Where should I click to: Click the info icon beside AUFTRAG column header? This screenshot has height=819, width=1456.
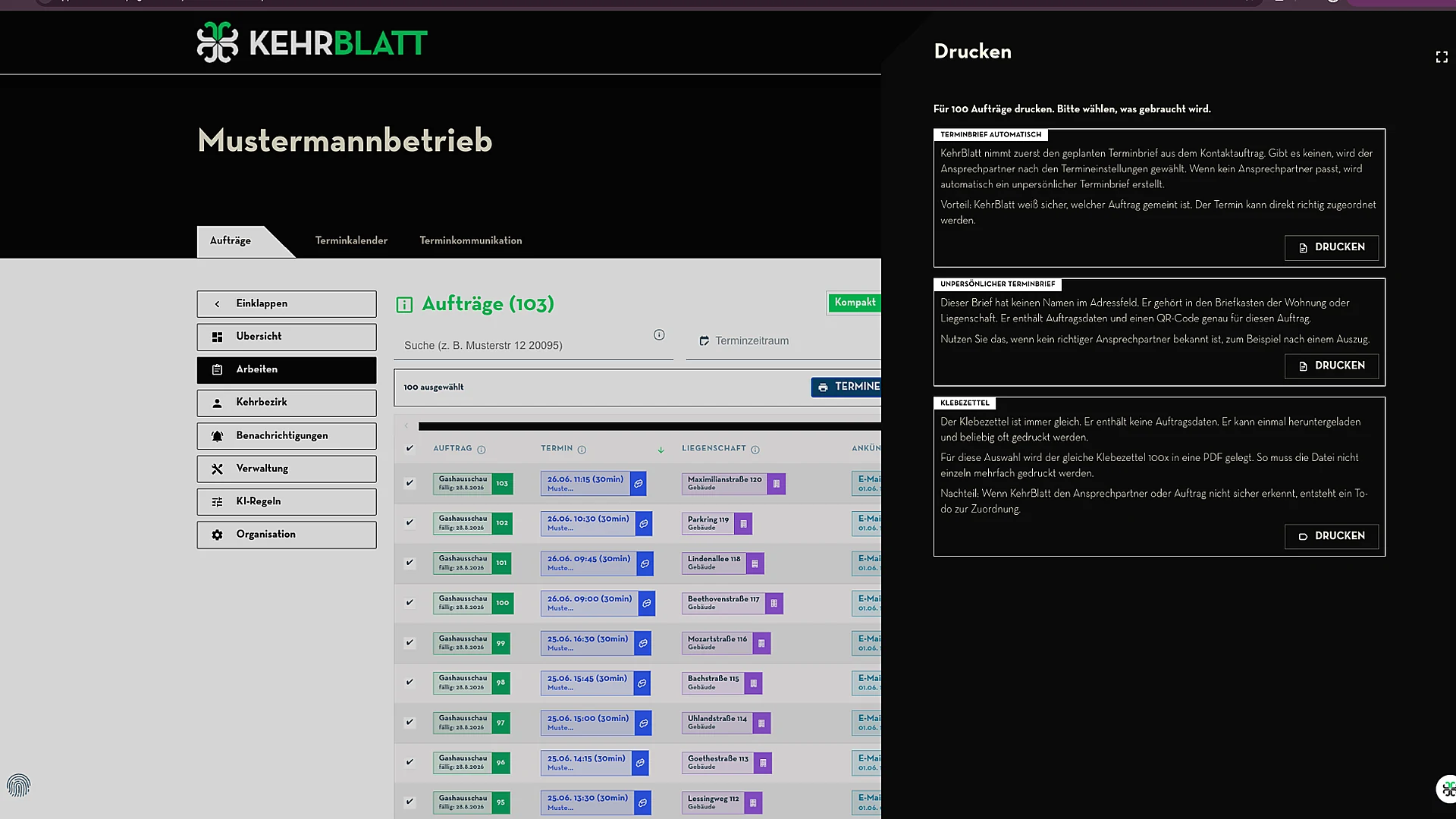click(482, 450)
